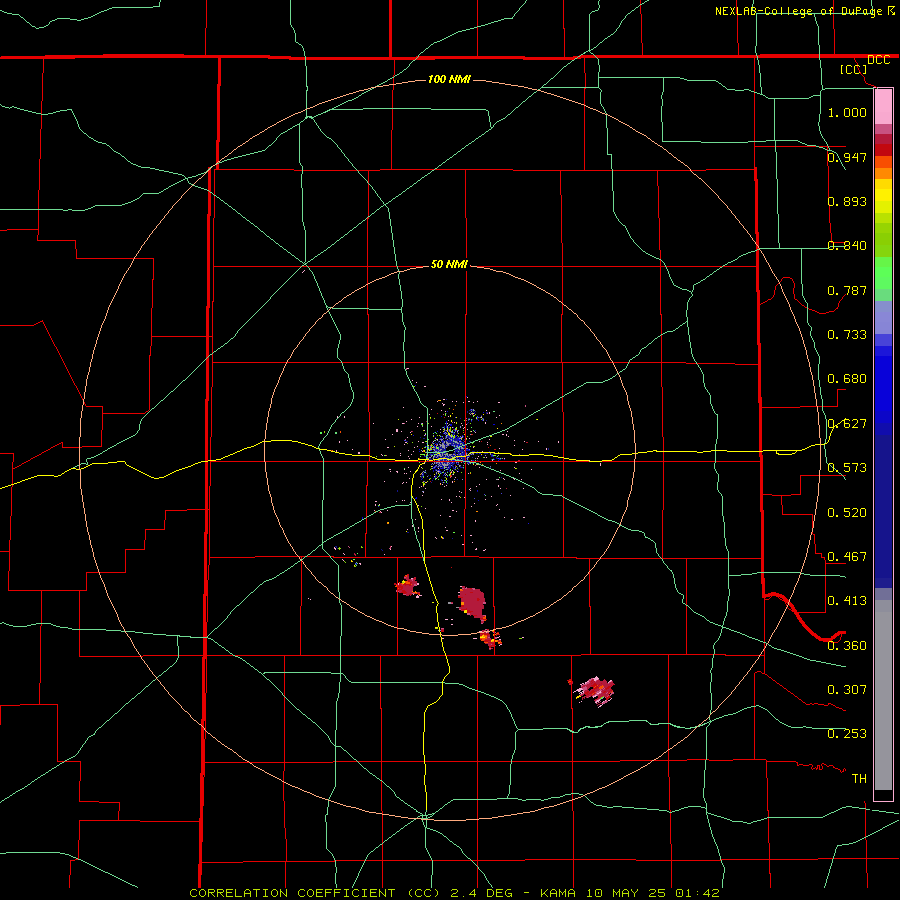Screen dimensions: 900x900
Task: Click the 0.413 legend value
Action: [x=847, y=600]
